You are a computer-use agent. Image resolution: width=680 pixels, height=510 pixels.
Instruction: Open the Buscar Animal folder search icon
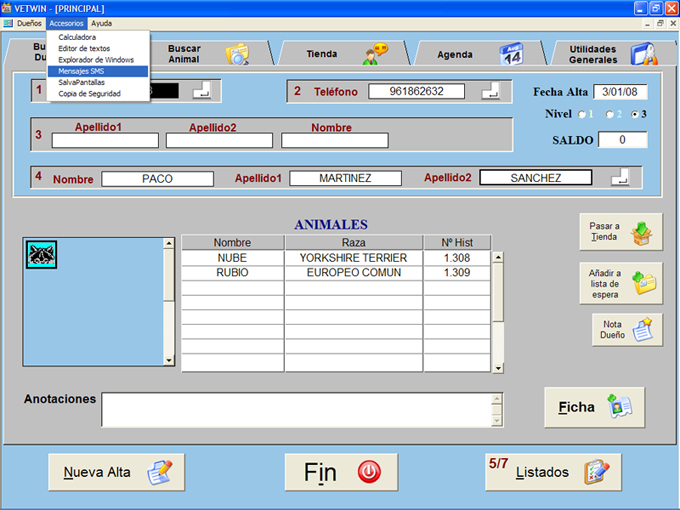click(x=237, y=54)
